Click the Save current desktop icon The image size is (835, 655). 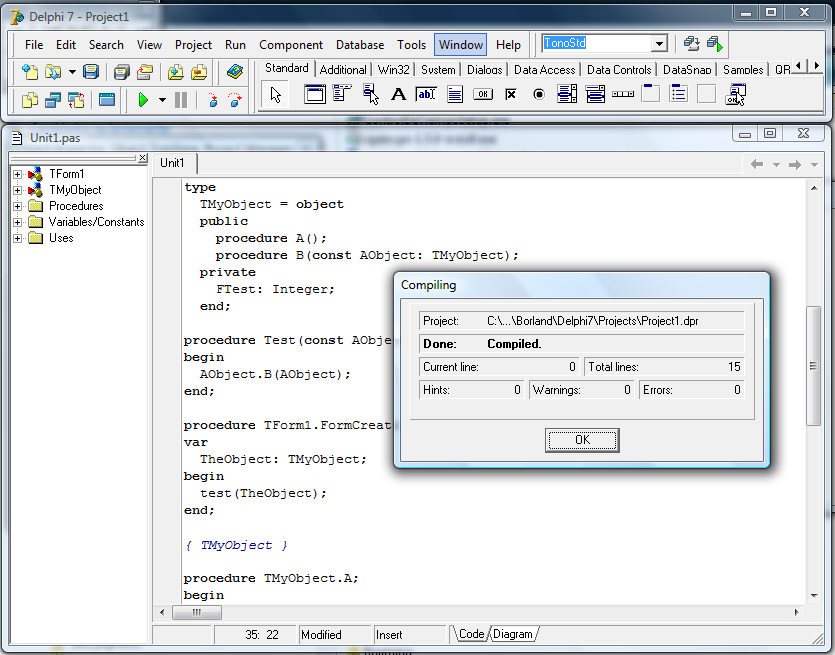(x=691, y=43)
